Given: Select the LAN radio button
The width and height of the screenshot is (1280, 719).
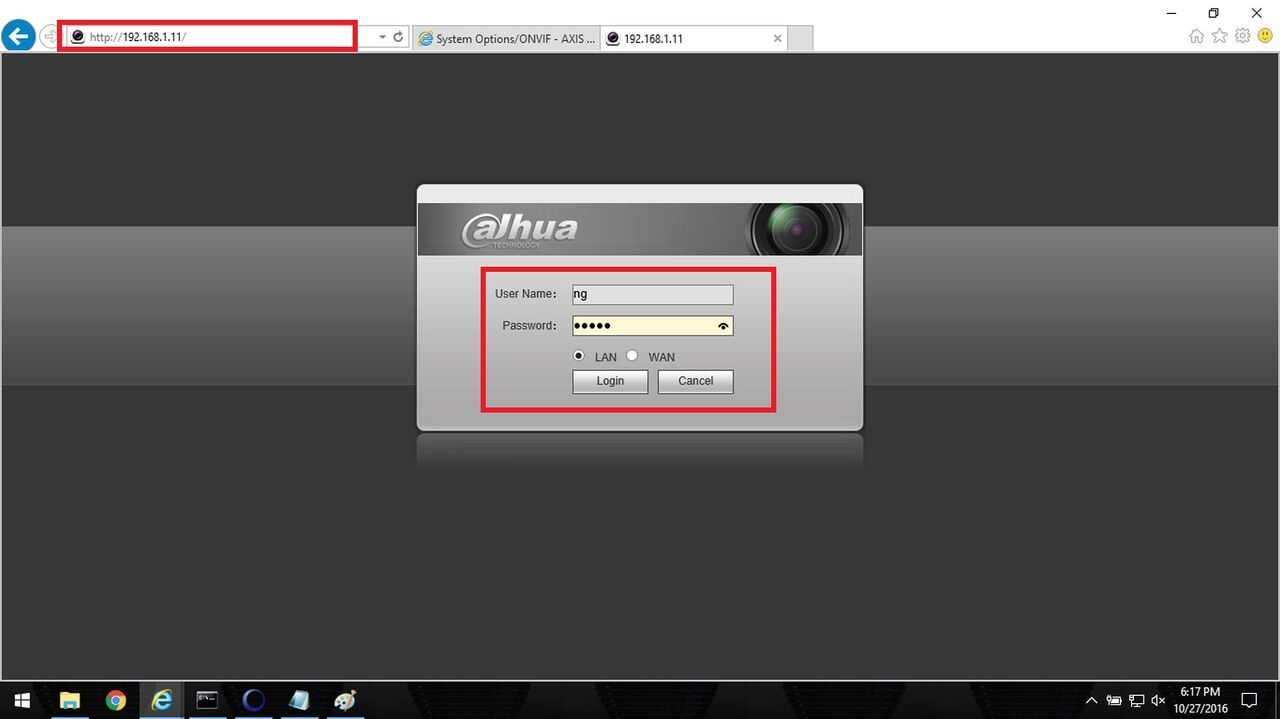Looking at the screenshot, I should pyautogui.click(x=578, y=356).
